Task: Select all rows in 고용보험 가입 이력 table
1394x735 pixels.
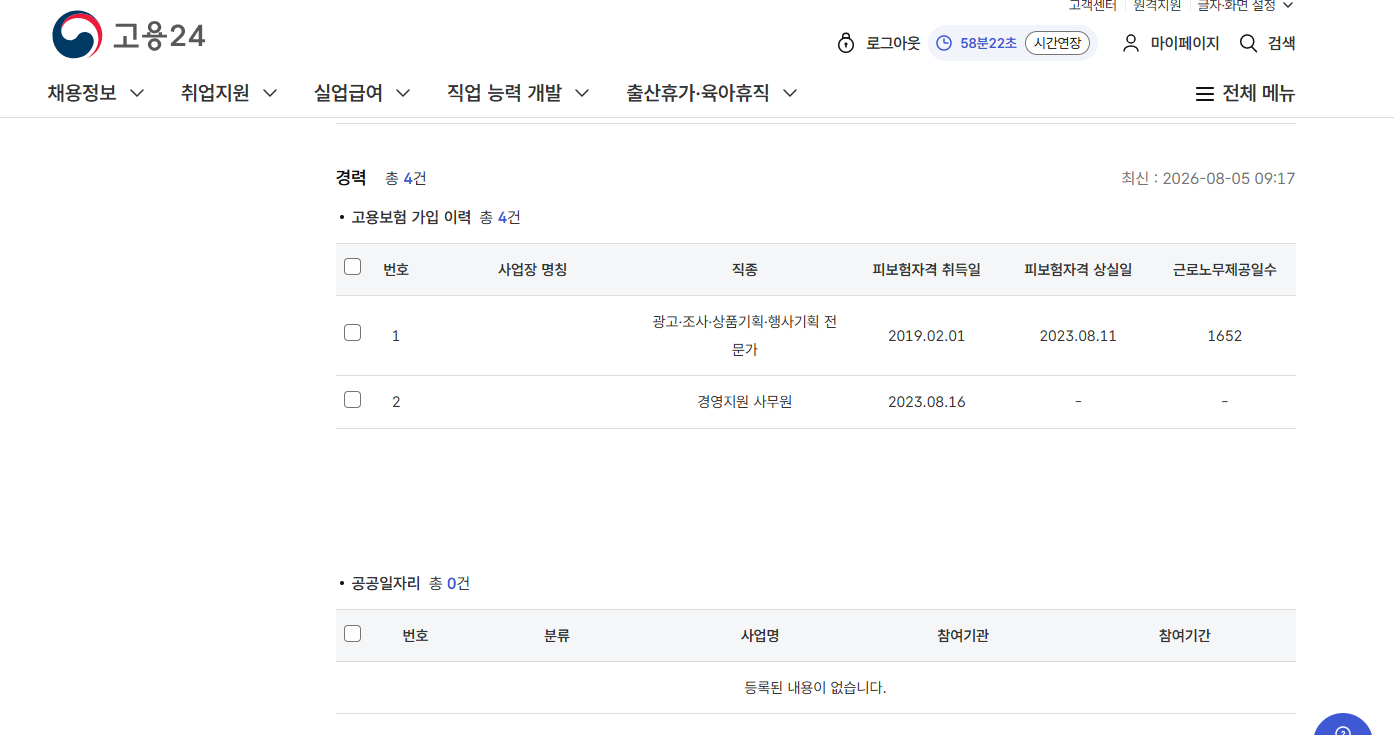Action: (x=352, y=267)
